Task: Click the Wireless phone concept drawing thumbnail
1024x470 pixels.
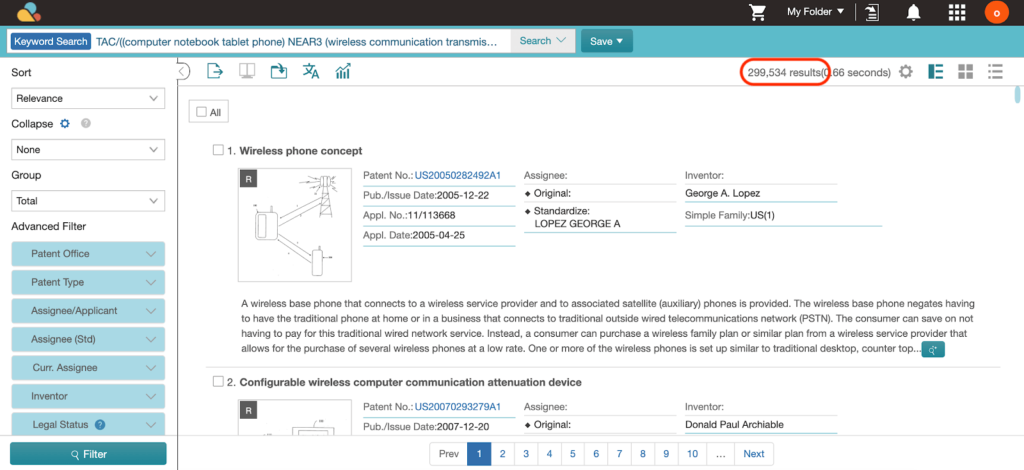Action: (295, 225)
